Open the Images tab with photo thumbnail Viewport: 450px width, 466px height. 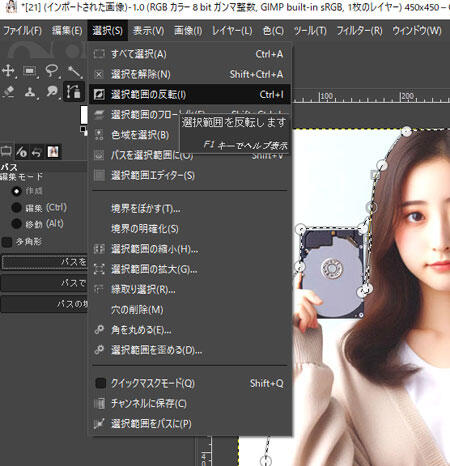tap(53, 152)
